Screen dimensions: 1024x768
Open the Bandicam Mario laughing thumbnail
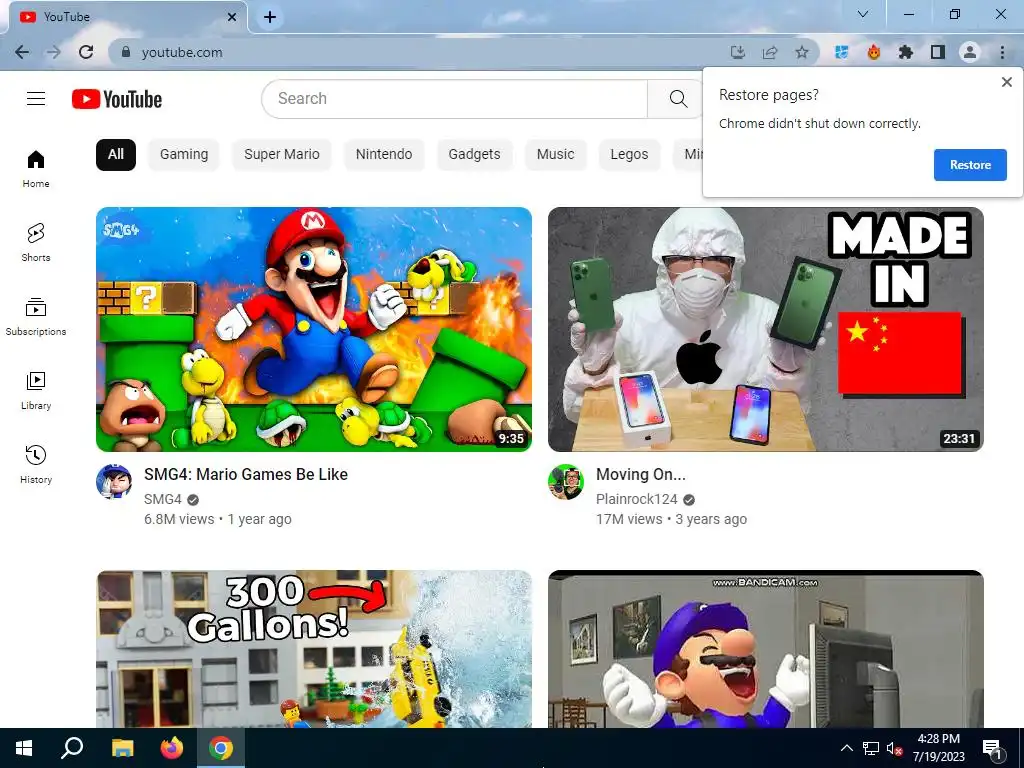pos(765,649)
